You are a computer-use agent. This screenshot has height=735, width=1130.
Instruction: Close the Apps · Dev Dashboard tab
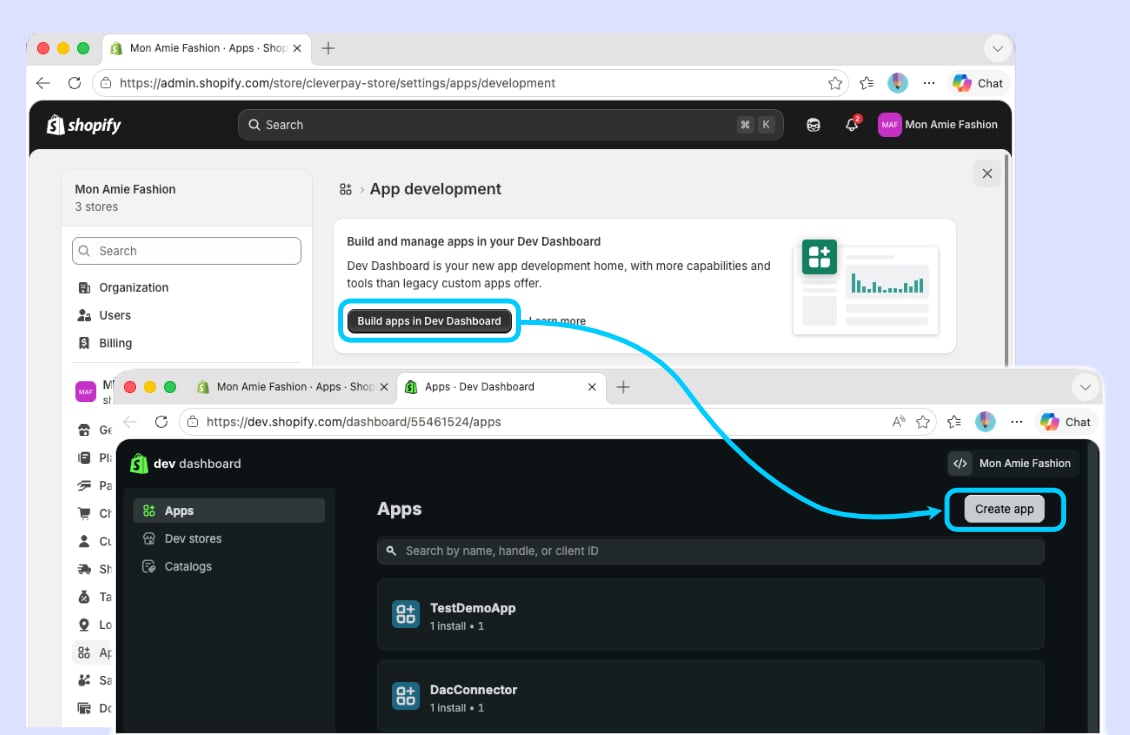click(x=592, y=387)
